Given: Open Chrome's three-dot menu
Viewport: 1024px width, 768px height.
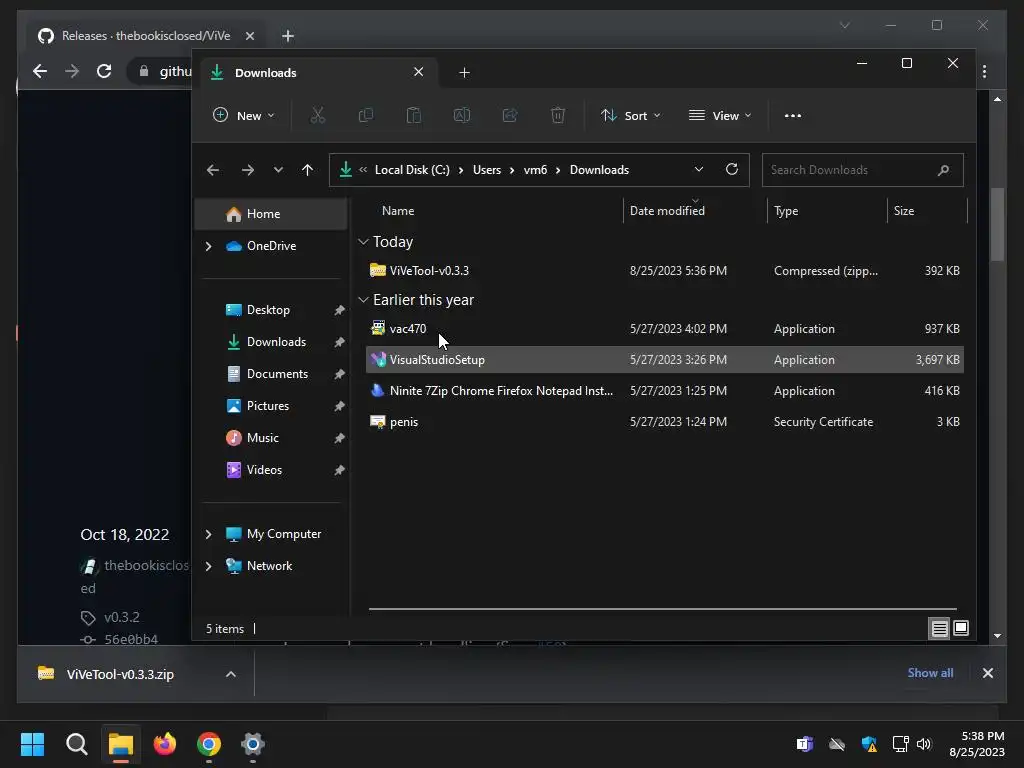Looking at the screenshot, I should (985, 71).
